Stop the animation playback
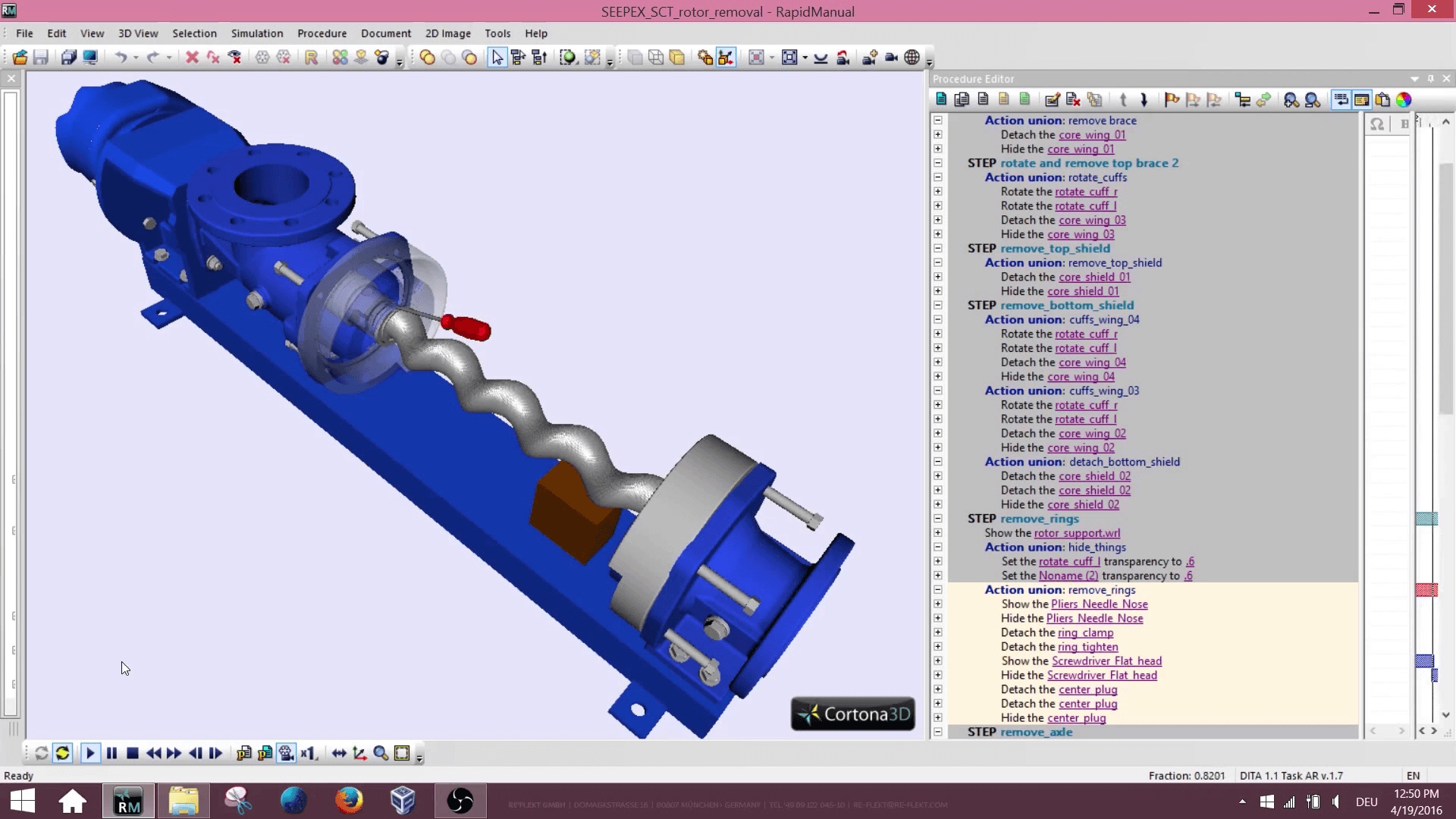The height and width of the screenshot is (819, 1456). pyautogui.click(x=133, y=753)
